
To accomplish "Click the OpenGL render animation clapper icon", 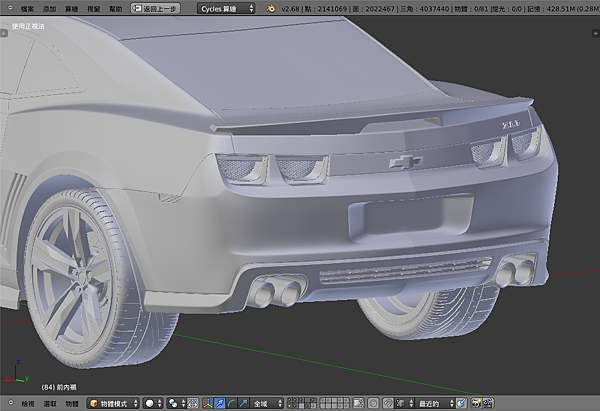I will pos(488,403).
